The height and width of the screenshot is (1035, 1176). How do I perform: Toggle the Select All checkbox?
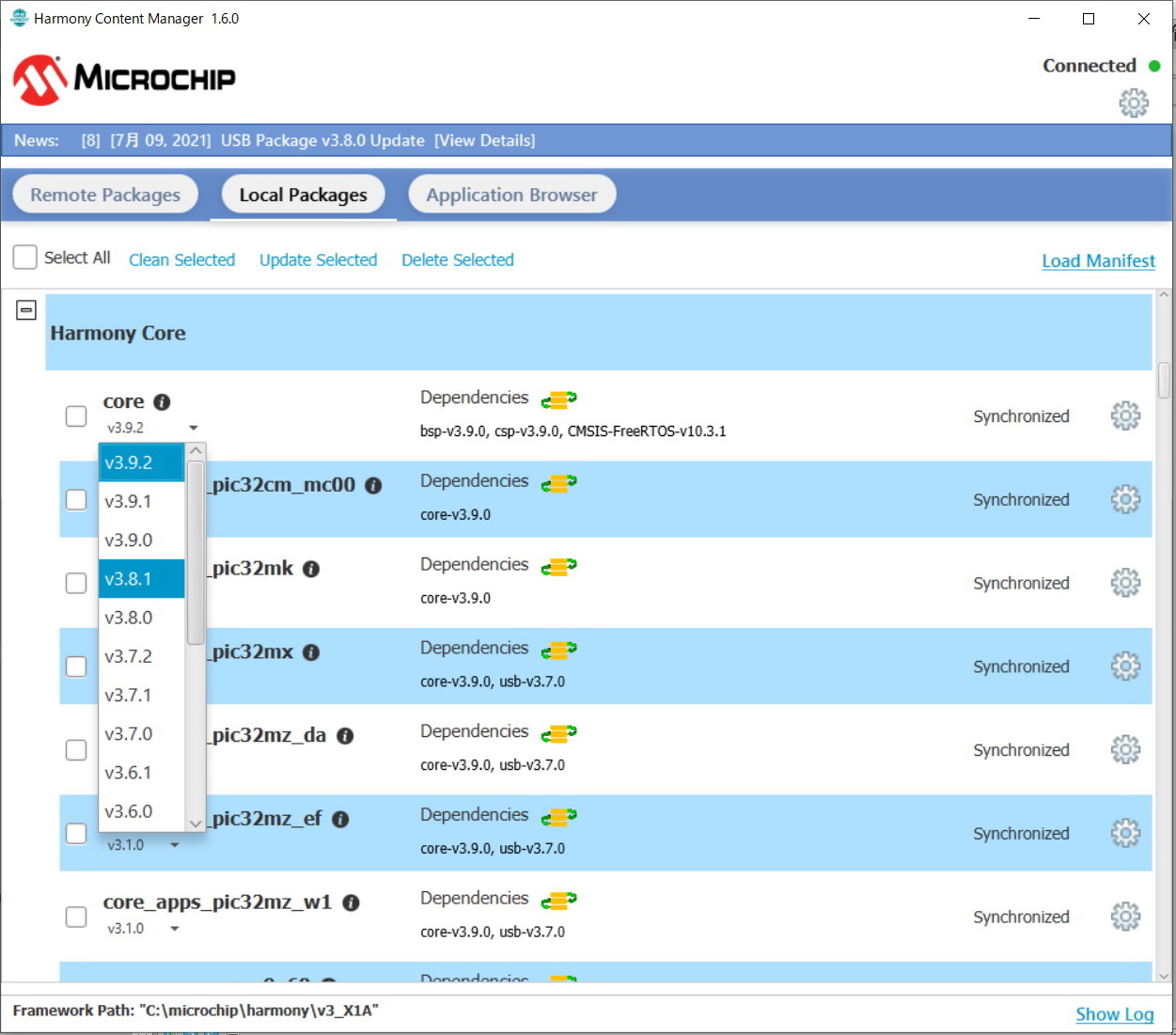click(25, 258)
